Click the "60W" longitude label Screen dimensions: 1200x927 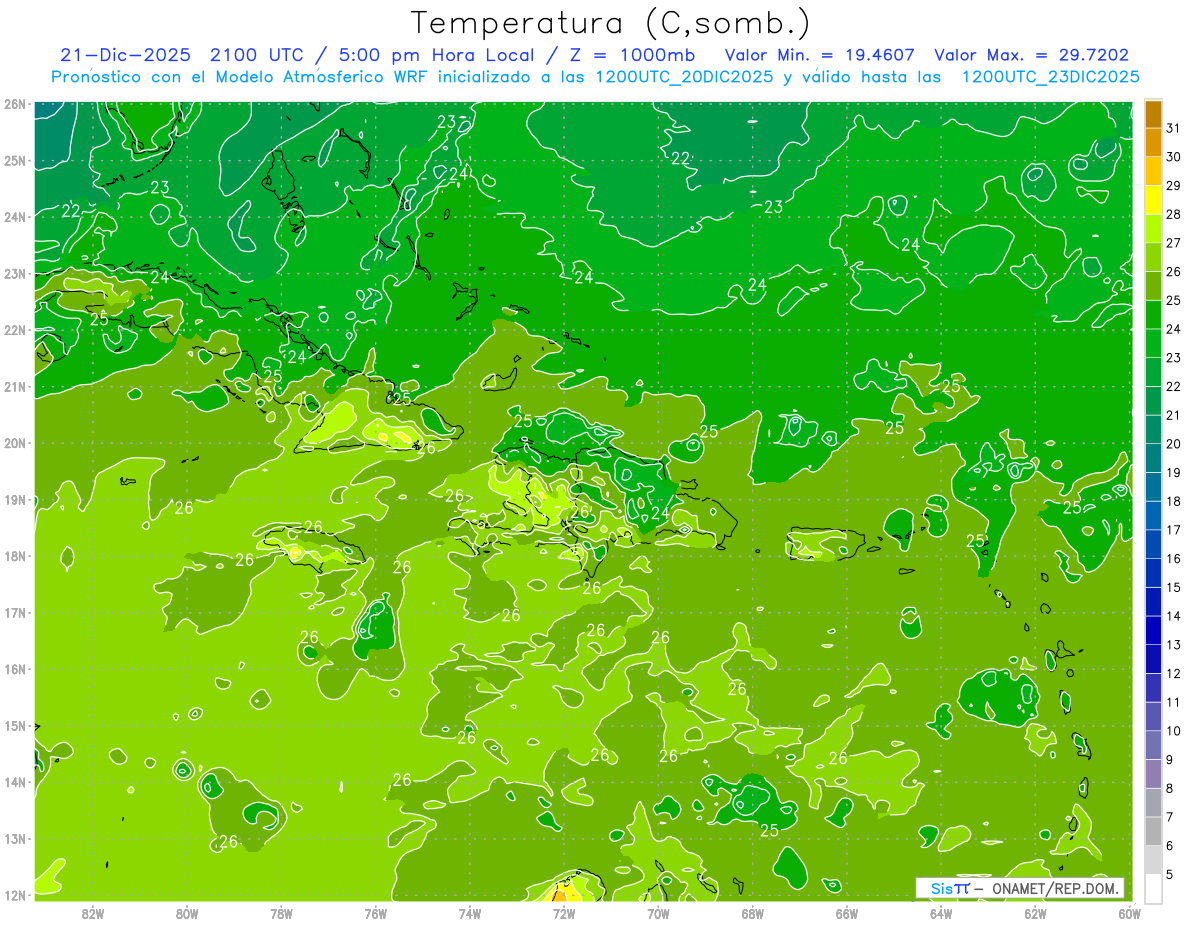pyautogui.click(x=1130, y=912)
